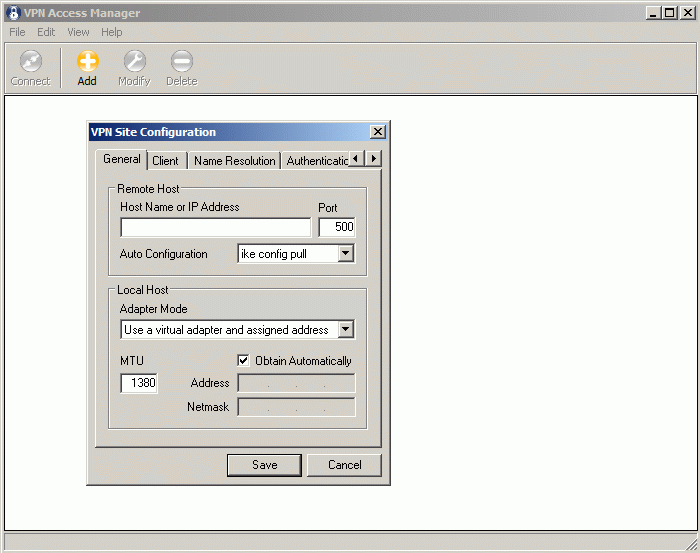Switch to the Client tab
700x553 pixels.
165,161
